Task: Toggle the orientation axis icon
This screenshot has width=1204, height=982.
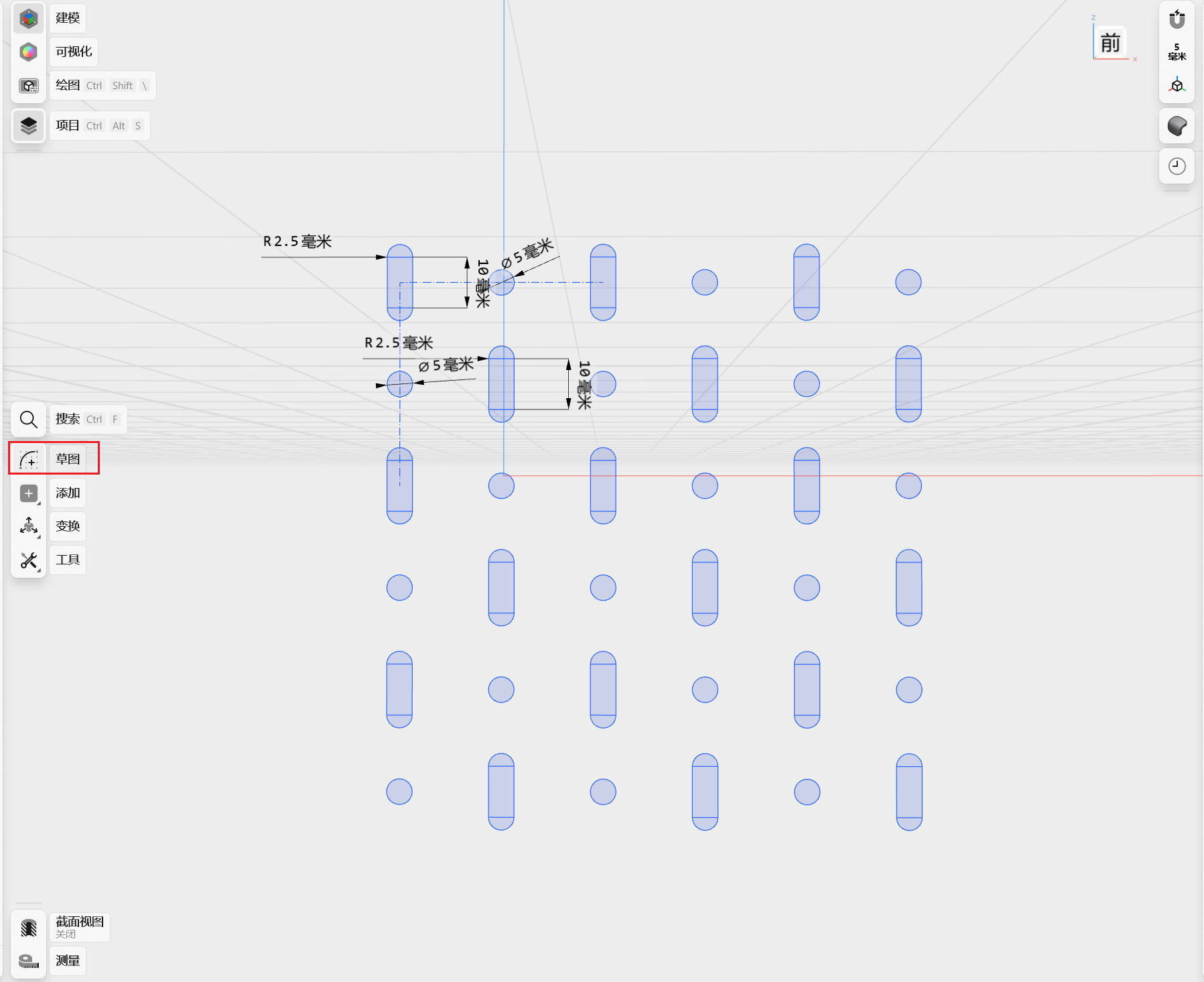Action: click(x=1177, y=85)
